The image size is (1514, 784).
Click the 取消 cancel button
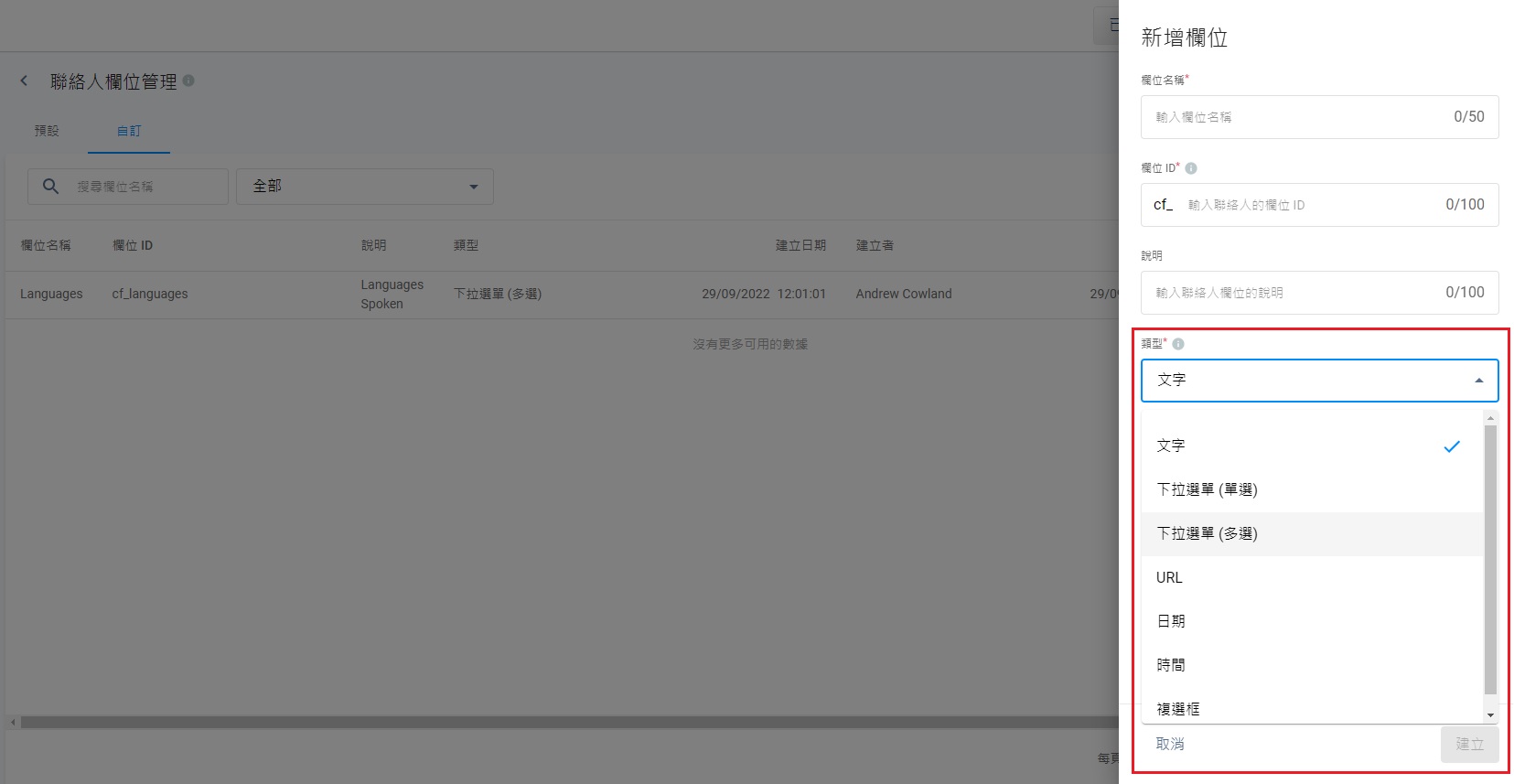tap(1170, 745)
